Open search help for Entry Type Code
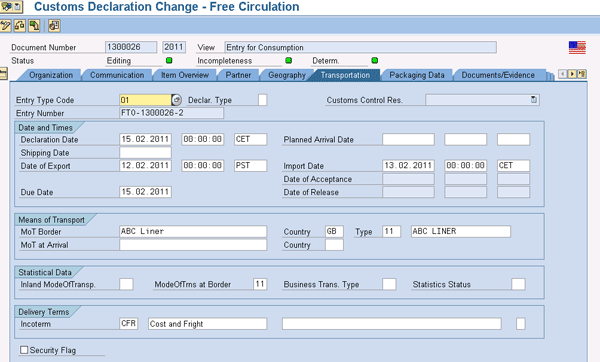Viewport: 600px width, 362px height. point(176,100)
